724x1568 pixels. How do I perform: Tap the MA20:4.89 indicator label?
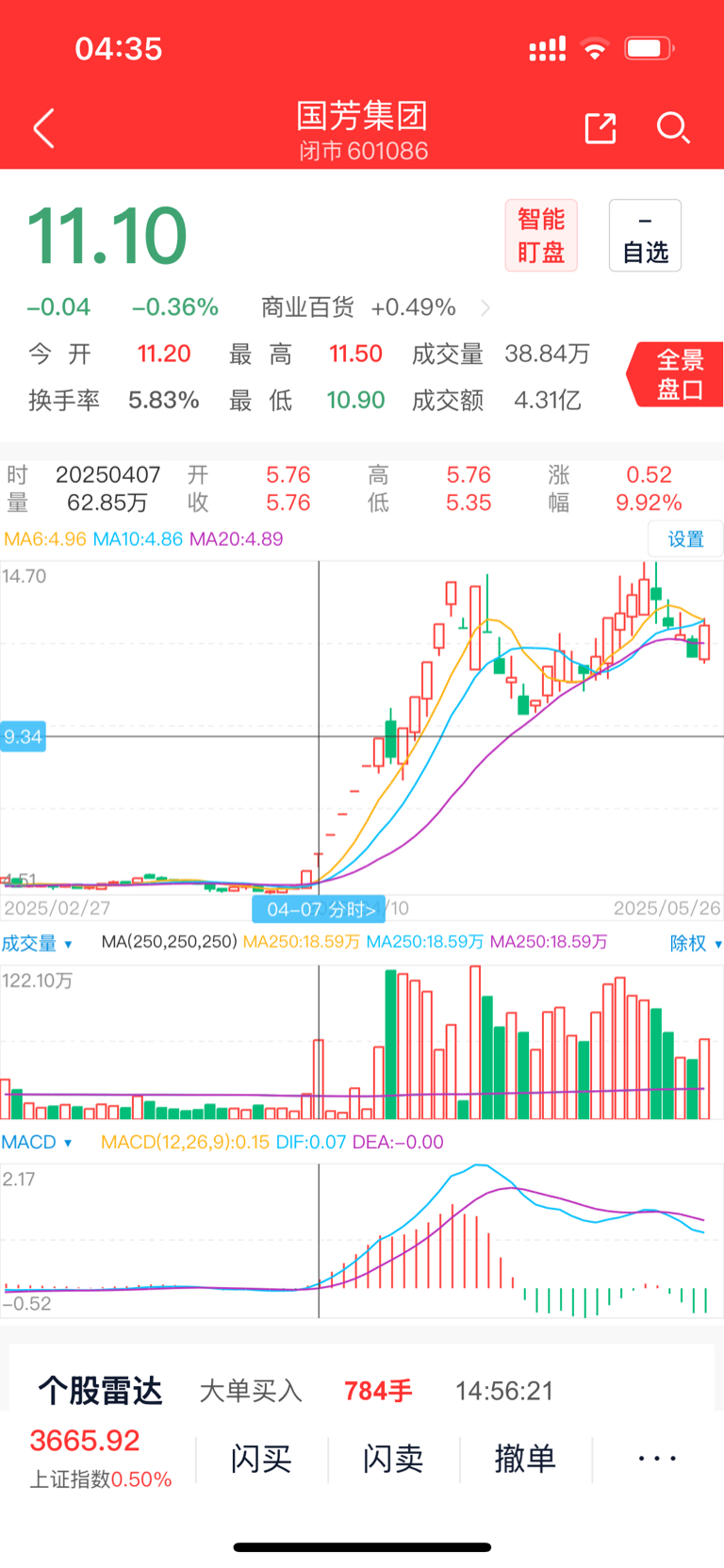point(236,539)
